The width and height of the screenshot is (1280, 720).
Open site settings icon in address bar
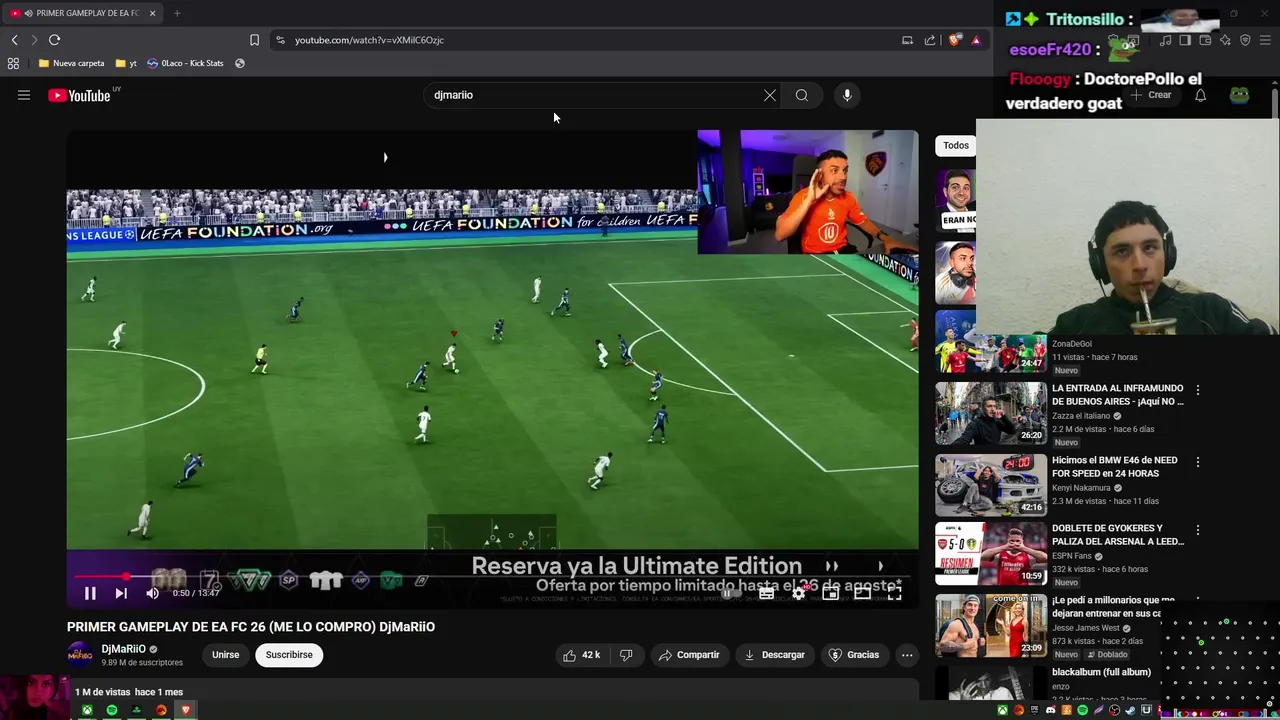tap(280, 40)
